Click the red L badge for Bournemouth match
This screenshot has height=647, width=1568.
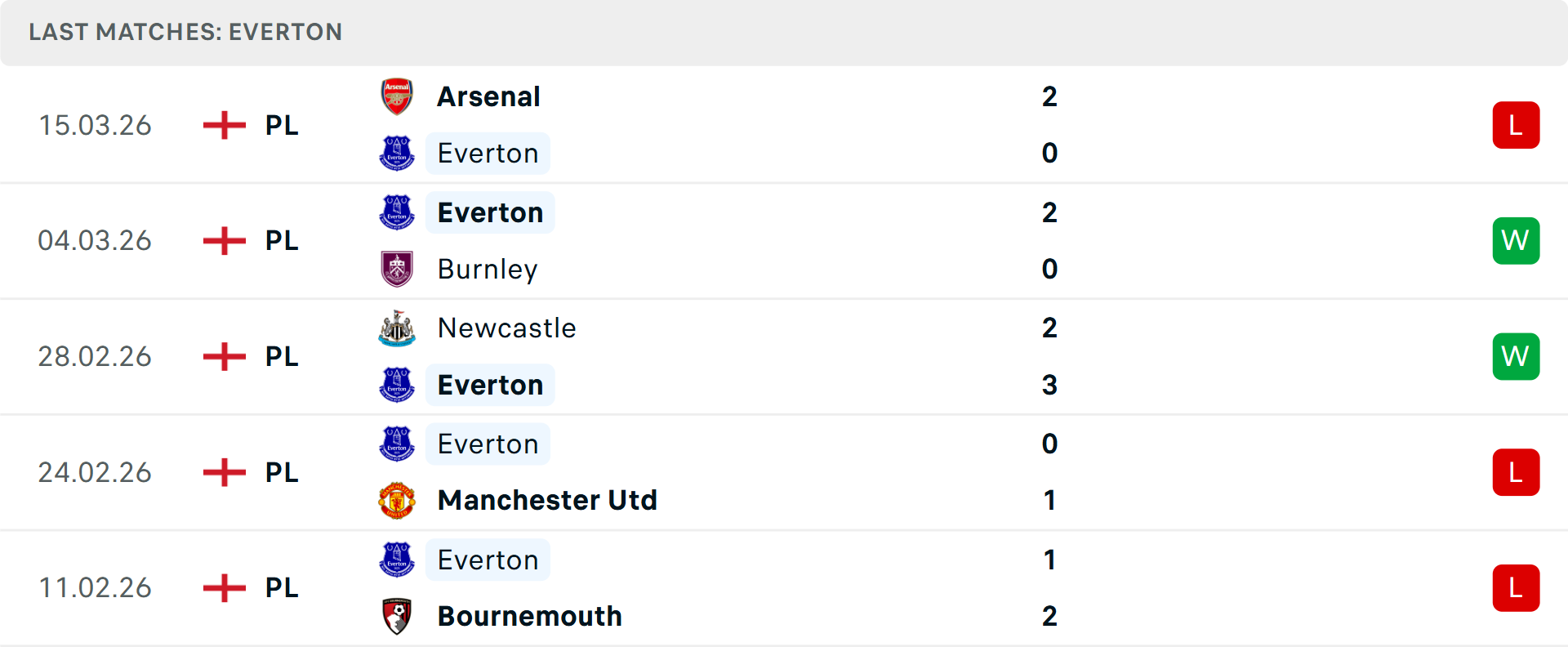pyautogui.click(x=1516, y=587)
